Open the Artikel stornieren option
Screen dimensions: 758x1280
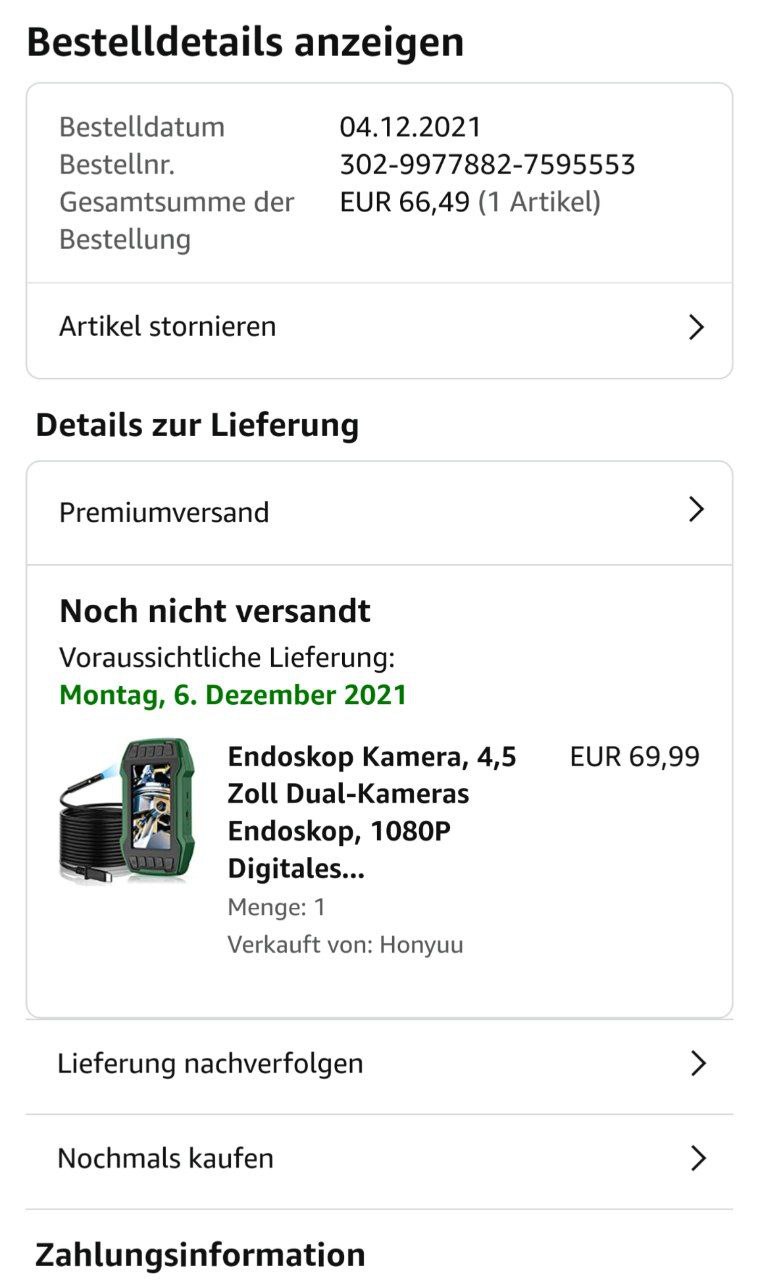coord(168,327)
